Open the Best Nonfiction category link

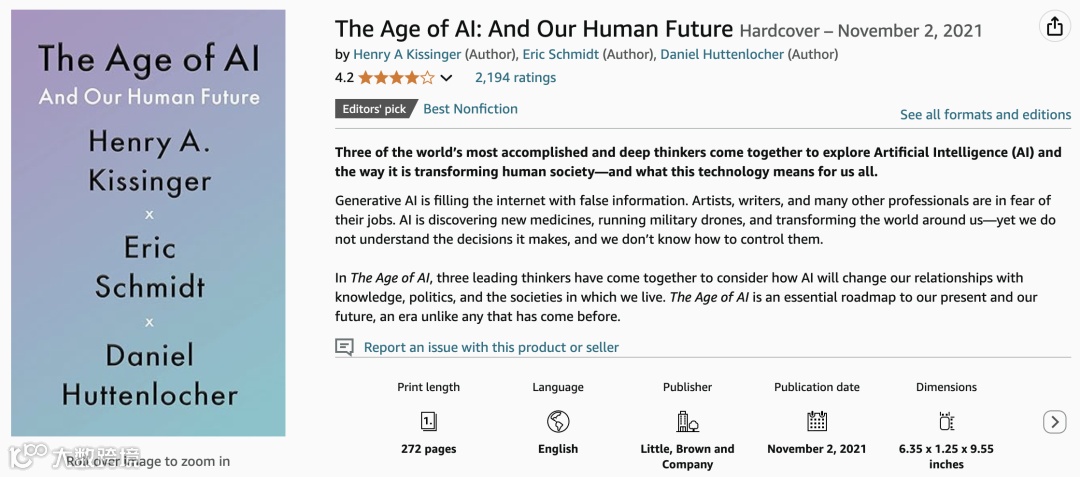click(470, 108)
